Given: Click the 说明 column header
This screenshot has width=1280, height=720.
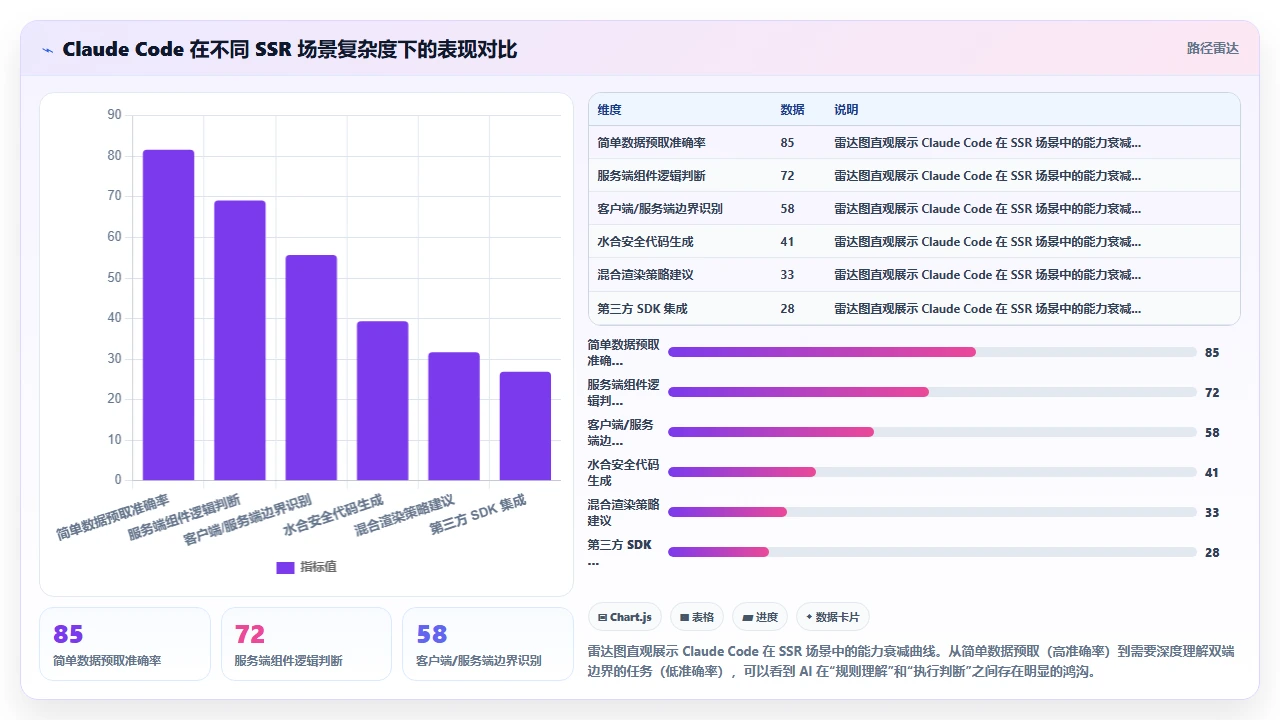Looking at the screenshot, I should click(846, 110).
